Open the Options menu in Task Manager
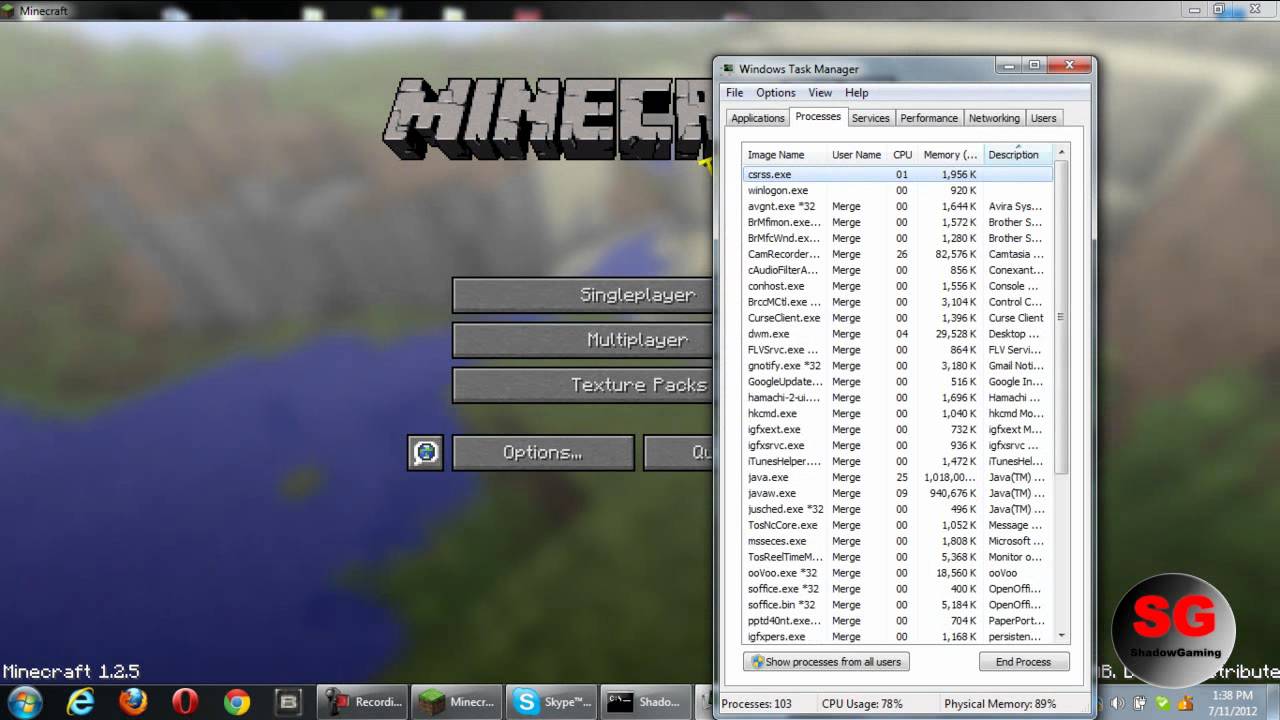 click(x=775, y=92)
